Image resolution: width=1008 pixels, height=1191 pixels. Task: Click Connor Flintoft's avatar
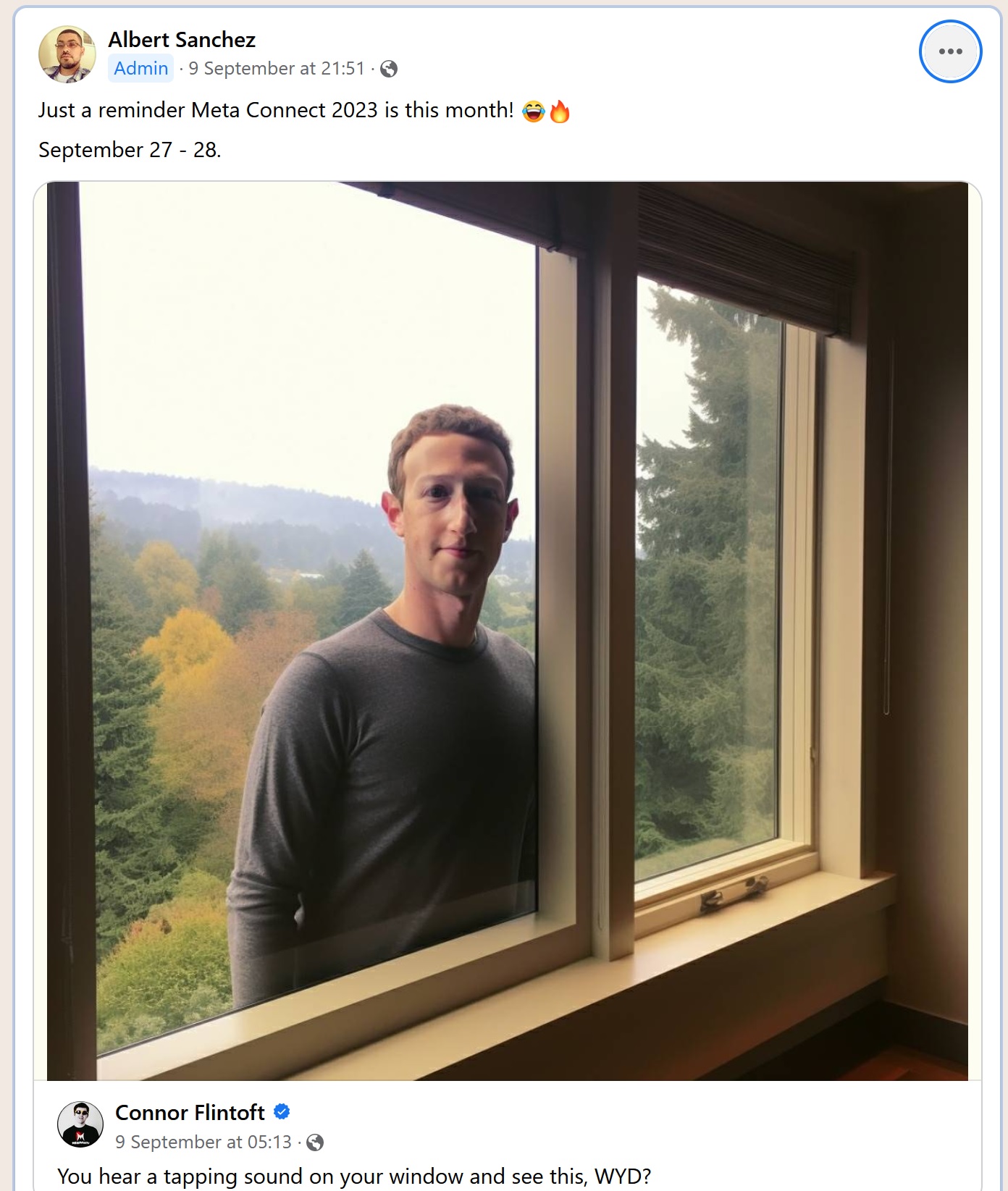click(80, 1125)
